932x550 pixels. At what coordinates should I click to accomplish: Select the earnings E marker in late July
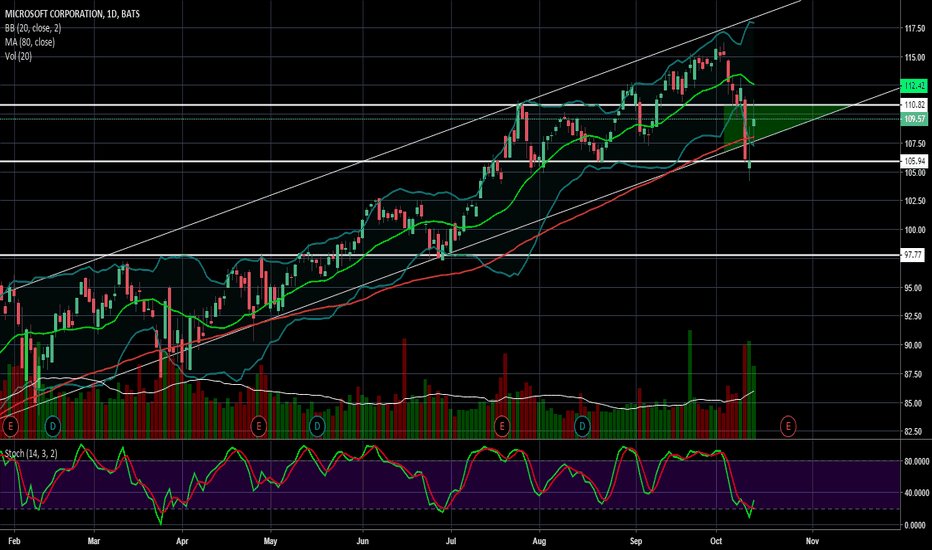tap(502, 426)
